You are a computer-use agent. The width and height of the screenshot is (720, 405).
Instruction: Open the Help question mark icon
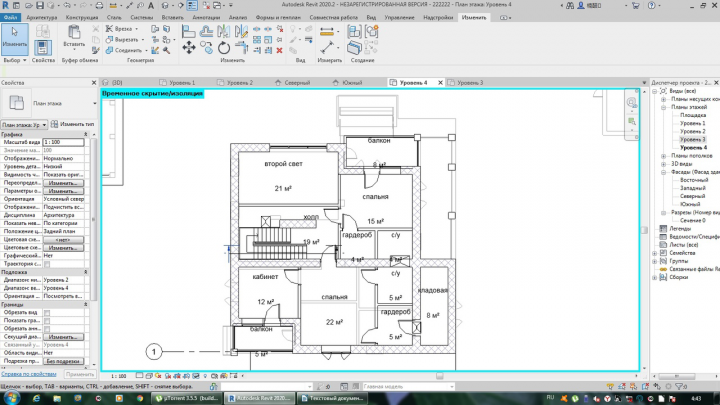pos(652,6)
